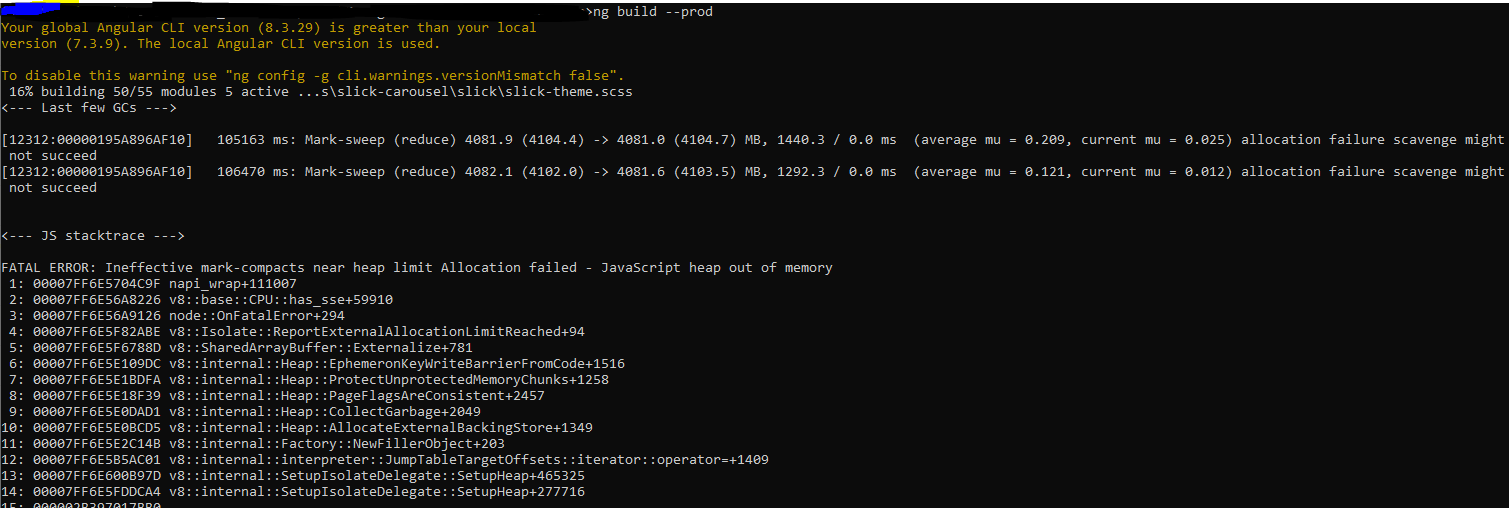Screen dimensions: 1509x508
Task: Click the '<--- Last few GCs --->' header
Action: coord(89,108)
